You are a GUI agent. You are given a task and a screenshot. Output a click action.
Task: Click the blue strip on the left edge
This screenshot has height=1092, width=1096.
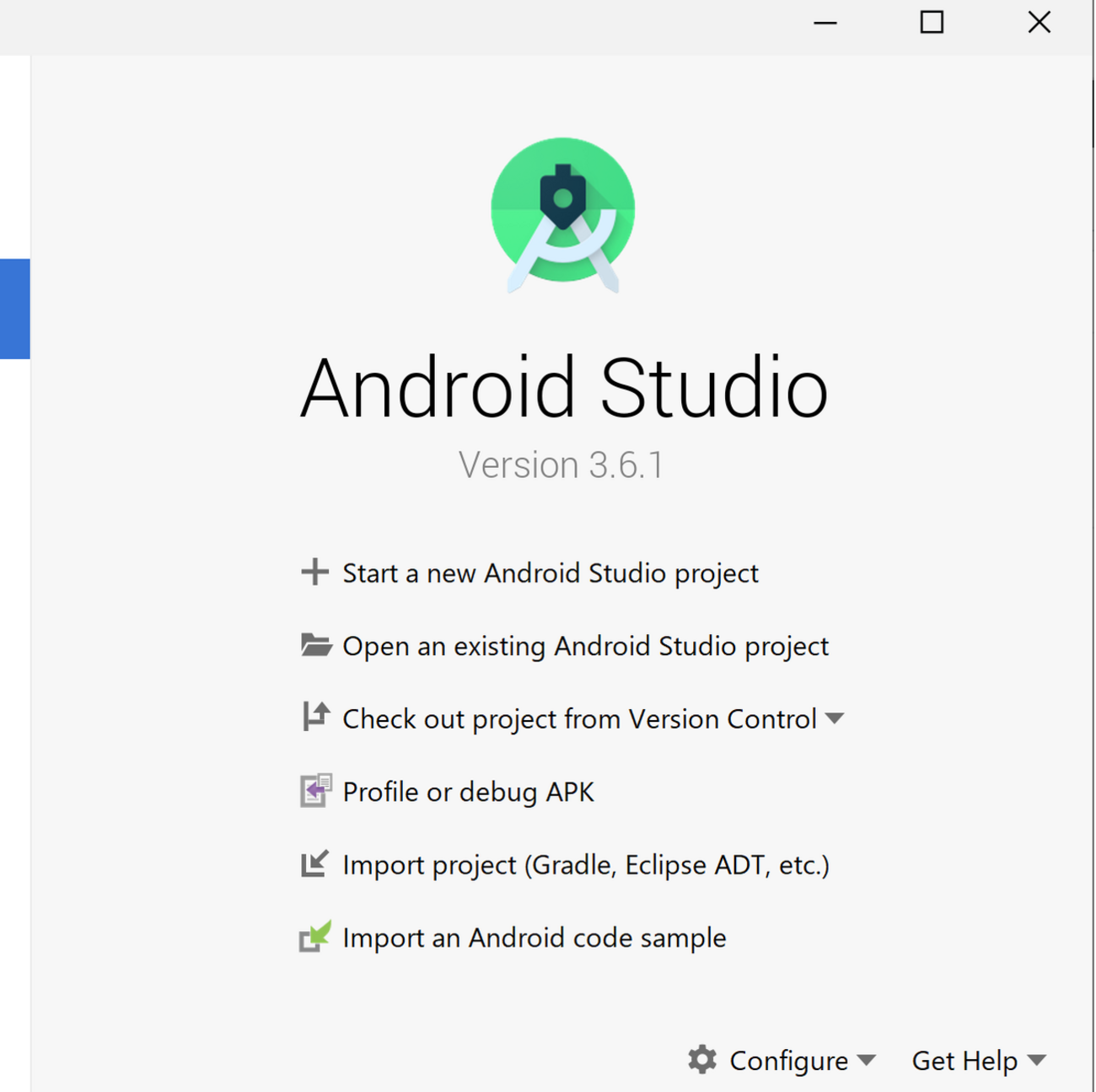[x=13, y=309]
